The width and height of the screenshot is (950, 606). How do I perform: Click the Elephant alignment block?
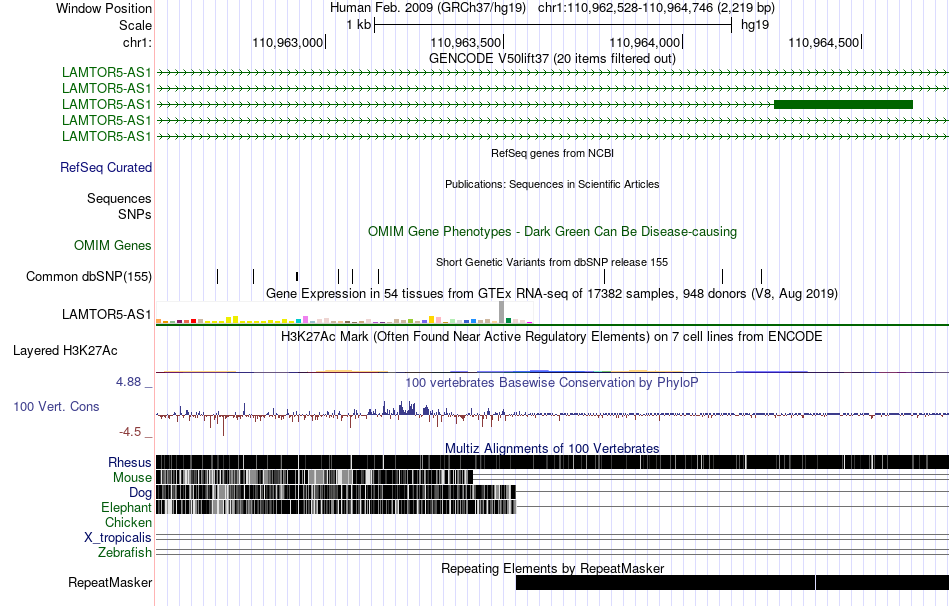tap(336, 507)
